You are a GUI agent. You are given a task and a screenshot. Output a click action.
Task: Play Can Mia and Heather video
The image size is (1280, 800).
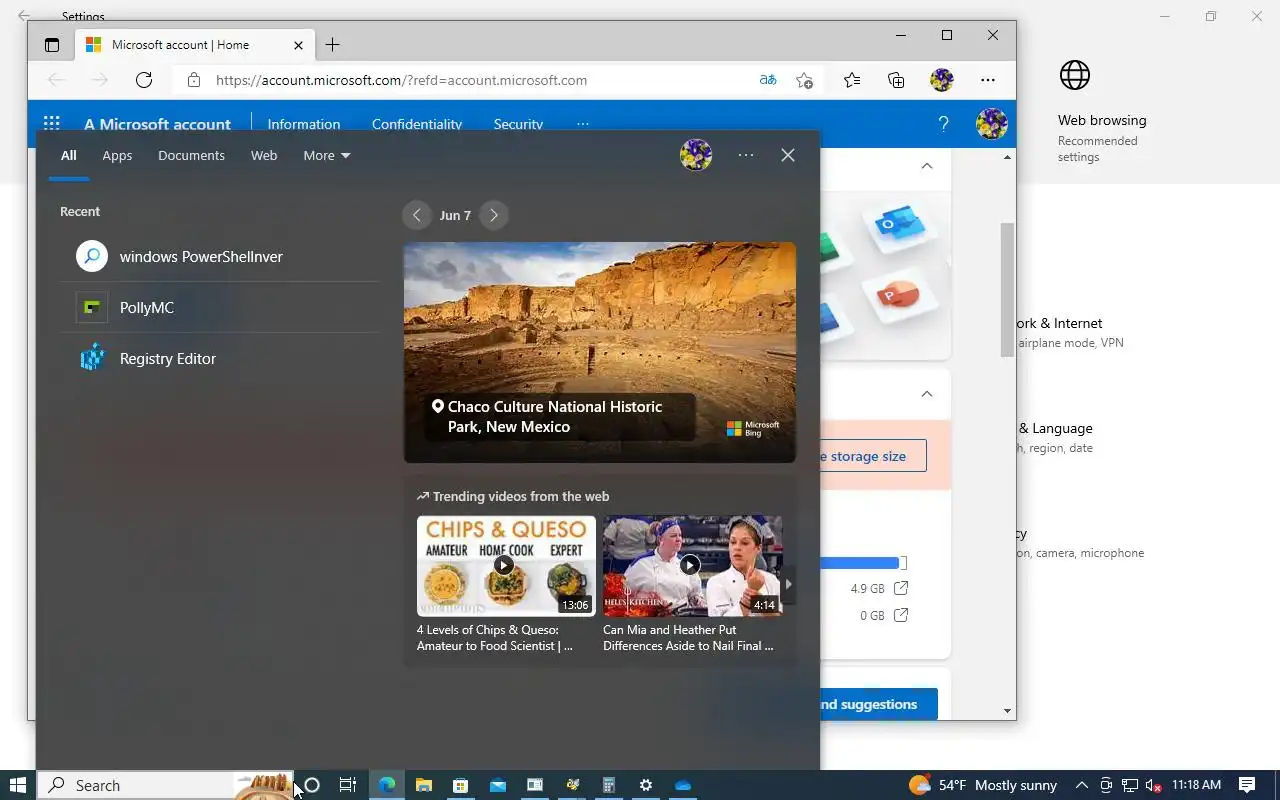[x=690, y=565]
